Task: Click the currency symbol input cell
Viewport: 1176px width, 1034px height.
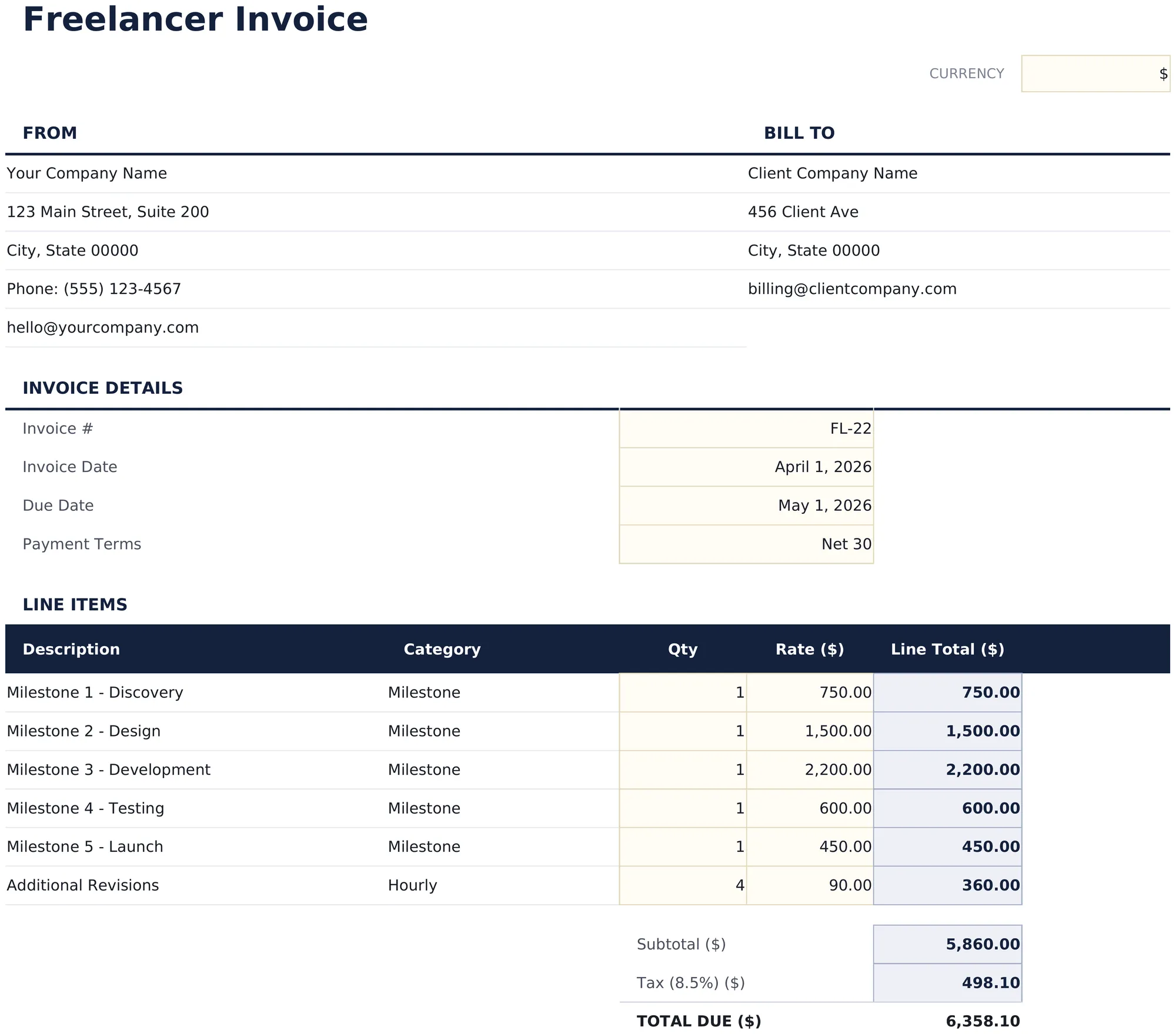Action: point(1095,73)
